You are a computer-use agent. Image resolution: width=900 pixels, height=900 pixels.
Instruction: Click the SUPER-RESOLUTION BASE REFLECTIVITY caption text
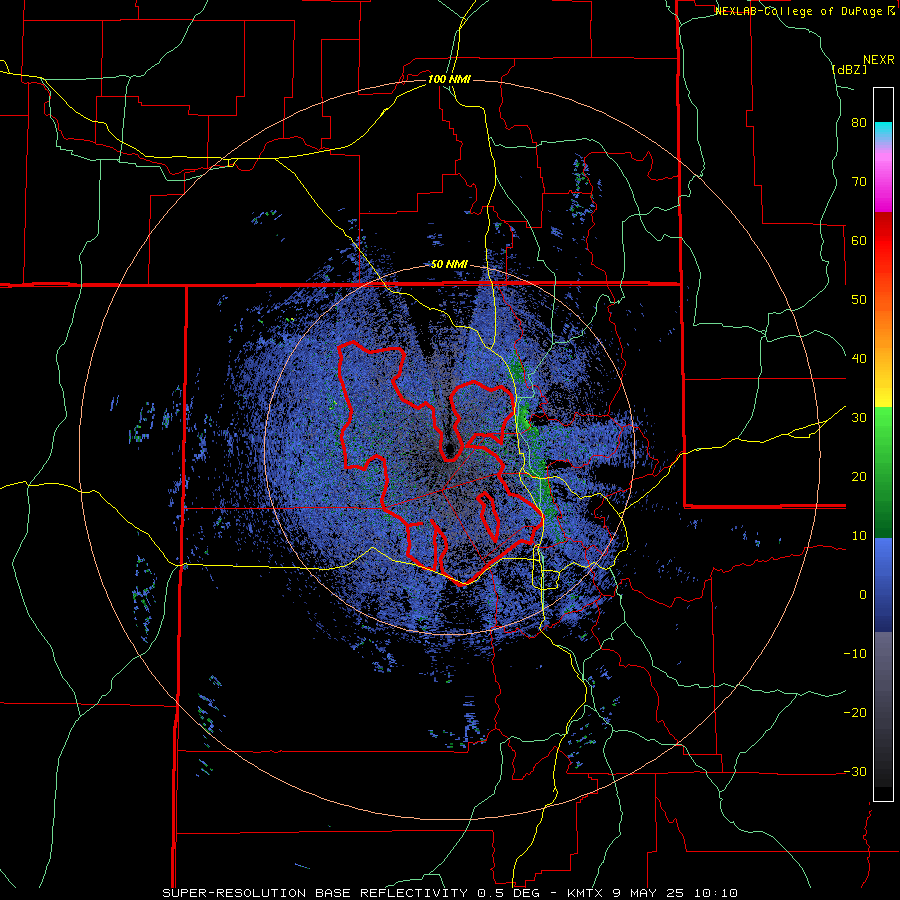coord(315,893)
